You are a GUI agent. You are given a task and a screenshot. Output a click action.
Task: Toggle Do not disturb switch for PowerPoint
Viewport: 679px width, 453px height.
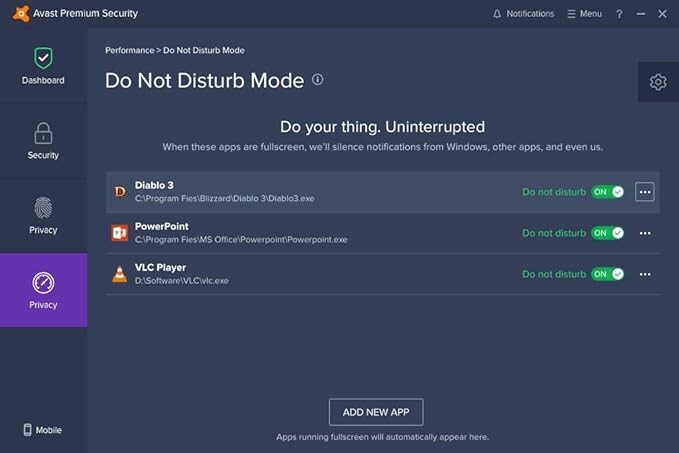607,233
